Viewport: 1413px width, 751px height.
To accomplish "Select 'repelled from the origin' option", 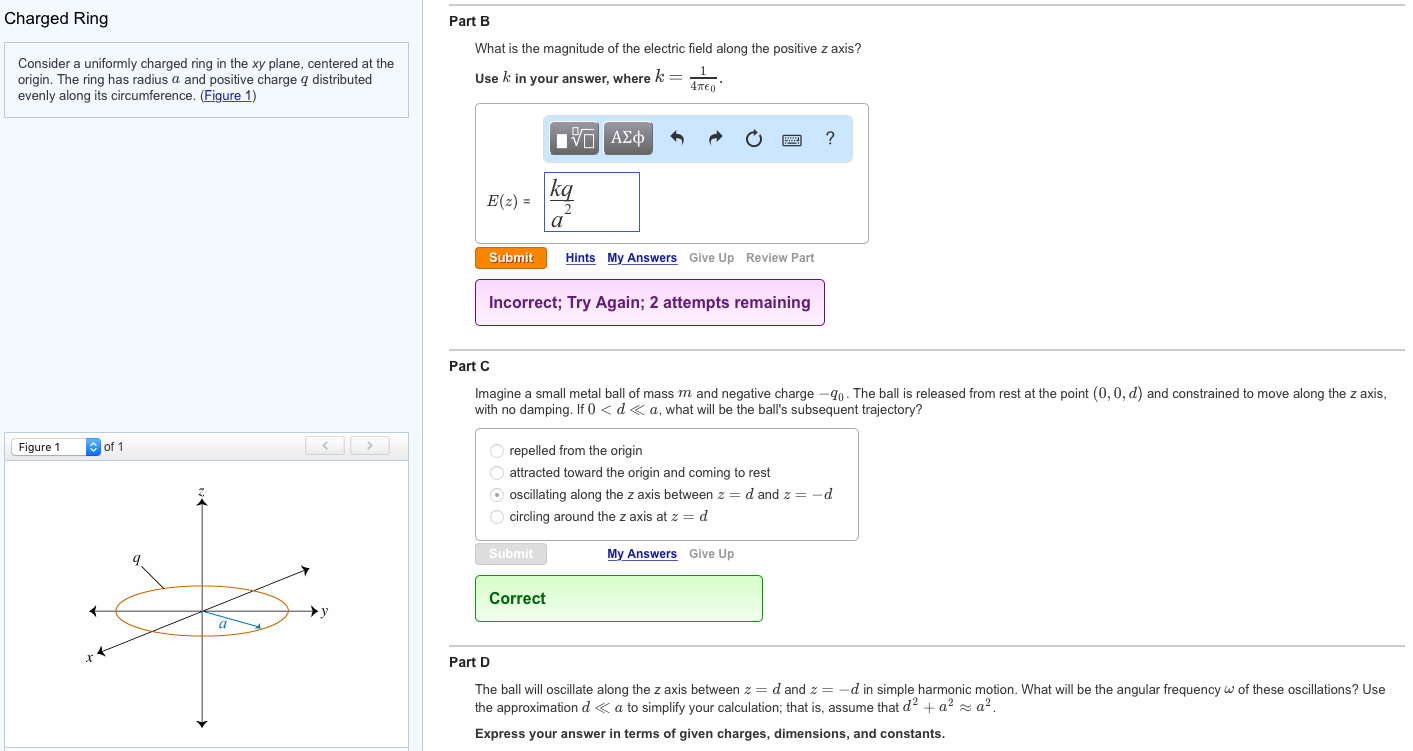I will click(496, 450).
